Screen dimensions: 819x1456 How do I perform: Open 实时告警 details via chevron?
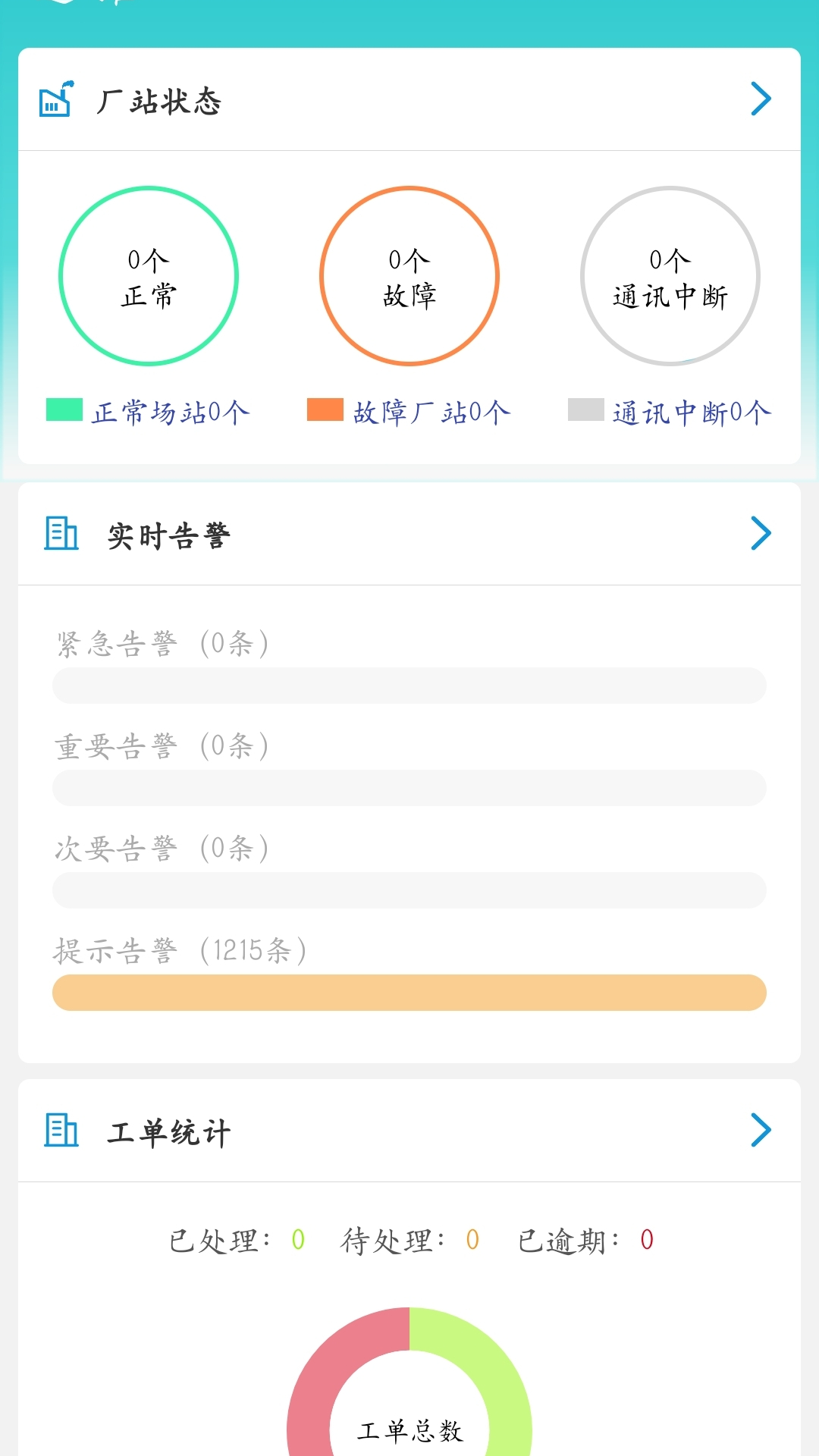[x=761, y=534]
